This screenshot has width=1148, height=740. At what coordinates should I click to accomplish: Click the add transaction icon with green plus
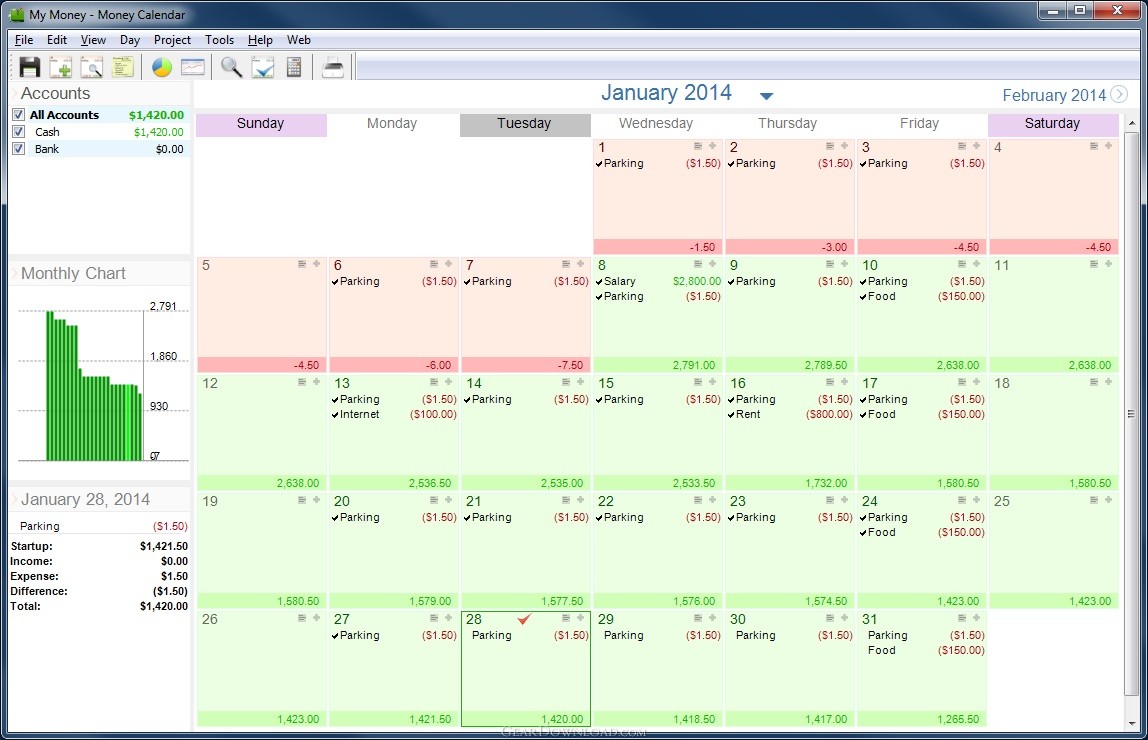(x=61, y=67)
